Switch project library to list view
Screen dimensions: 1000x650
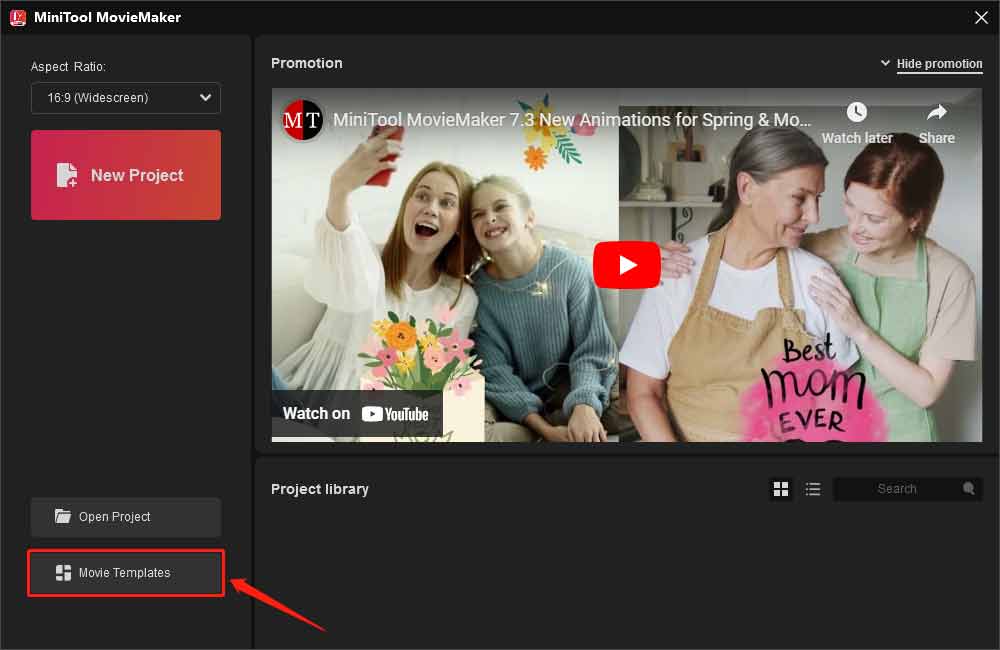coord(812,489)
